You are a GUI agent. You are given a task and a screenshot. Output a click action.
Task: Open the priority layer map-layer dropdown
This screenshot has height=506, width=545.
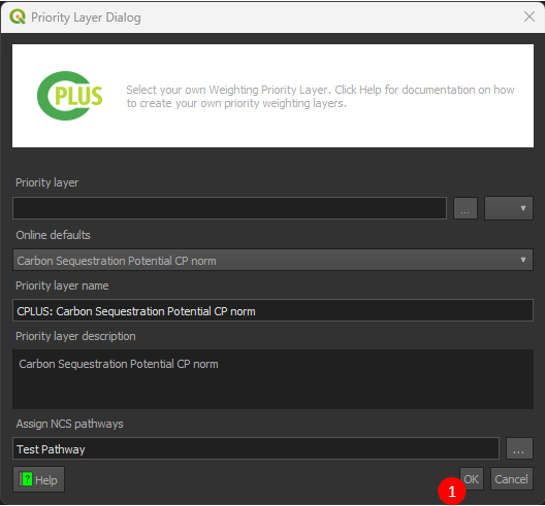(x=509, y=208)
